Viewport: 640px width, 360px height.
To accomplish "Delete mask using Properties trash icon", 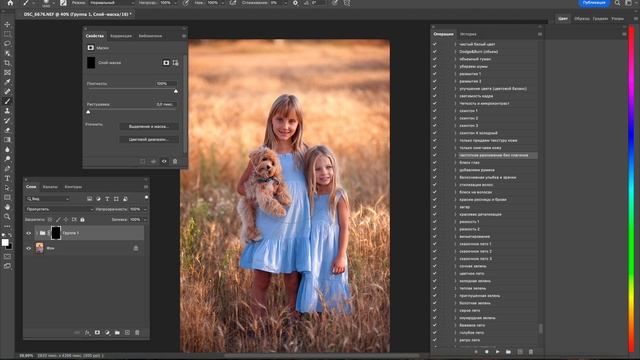I will [175, 162].
